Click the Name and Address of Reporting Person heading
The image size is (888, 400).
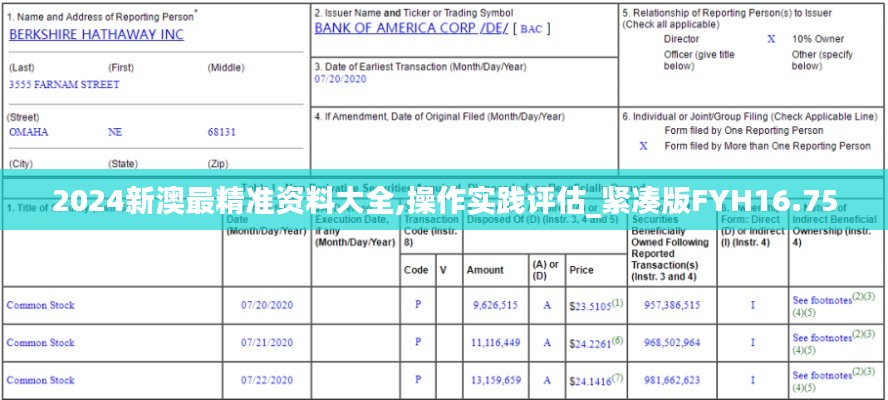(101, 16)
